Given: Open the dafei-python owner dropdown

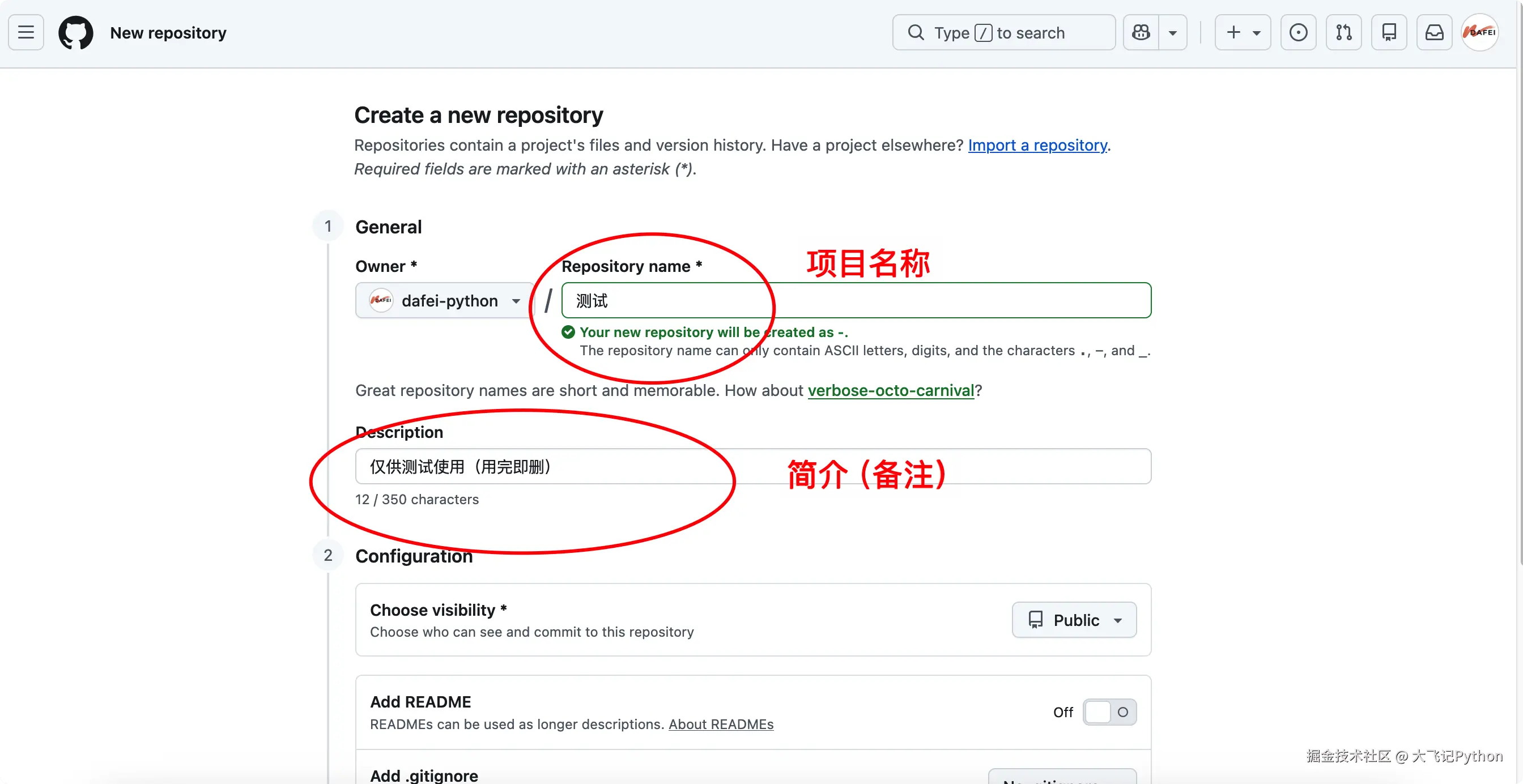Looking at the screenshot, I should coord(444,300).
